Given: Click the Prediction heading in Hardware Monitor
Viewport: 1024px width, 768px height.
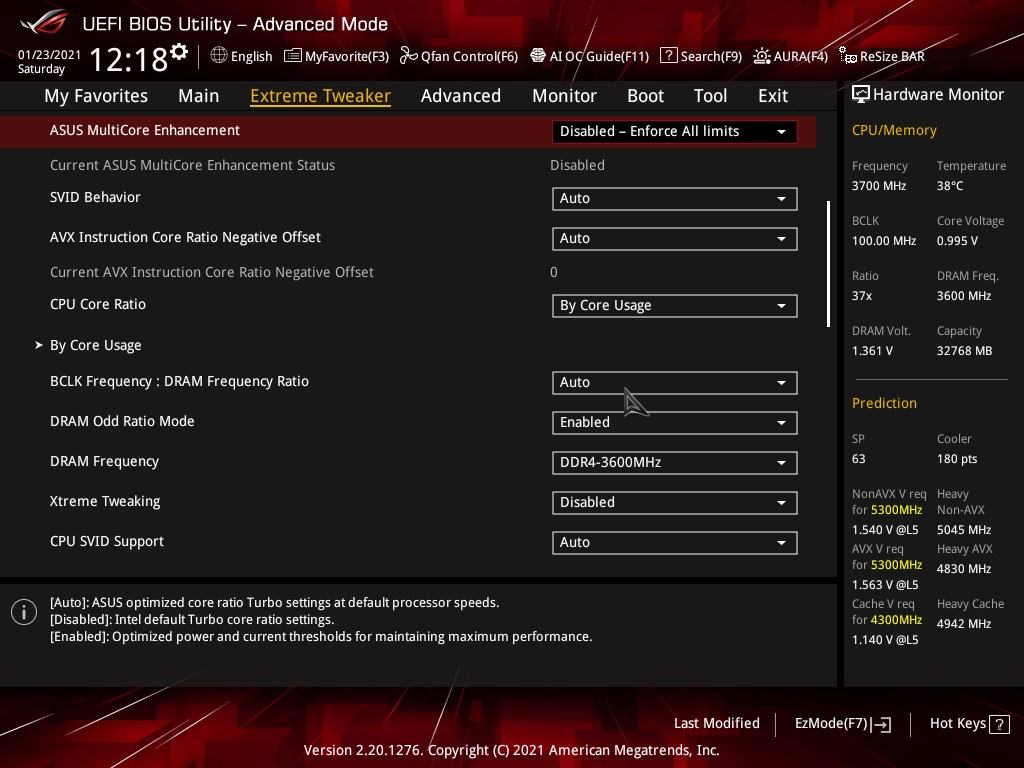Looking at the screenshot, I should 884,403.
